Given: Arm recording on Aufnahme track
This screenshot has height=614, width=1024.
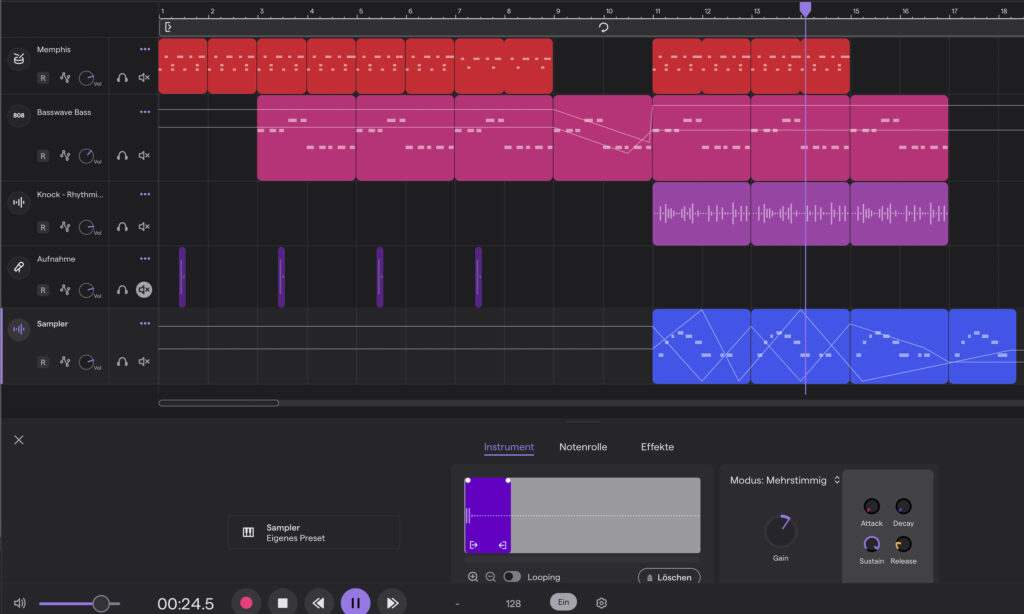Looking at the screenshot, I should tap(43, 290).
